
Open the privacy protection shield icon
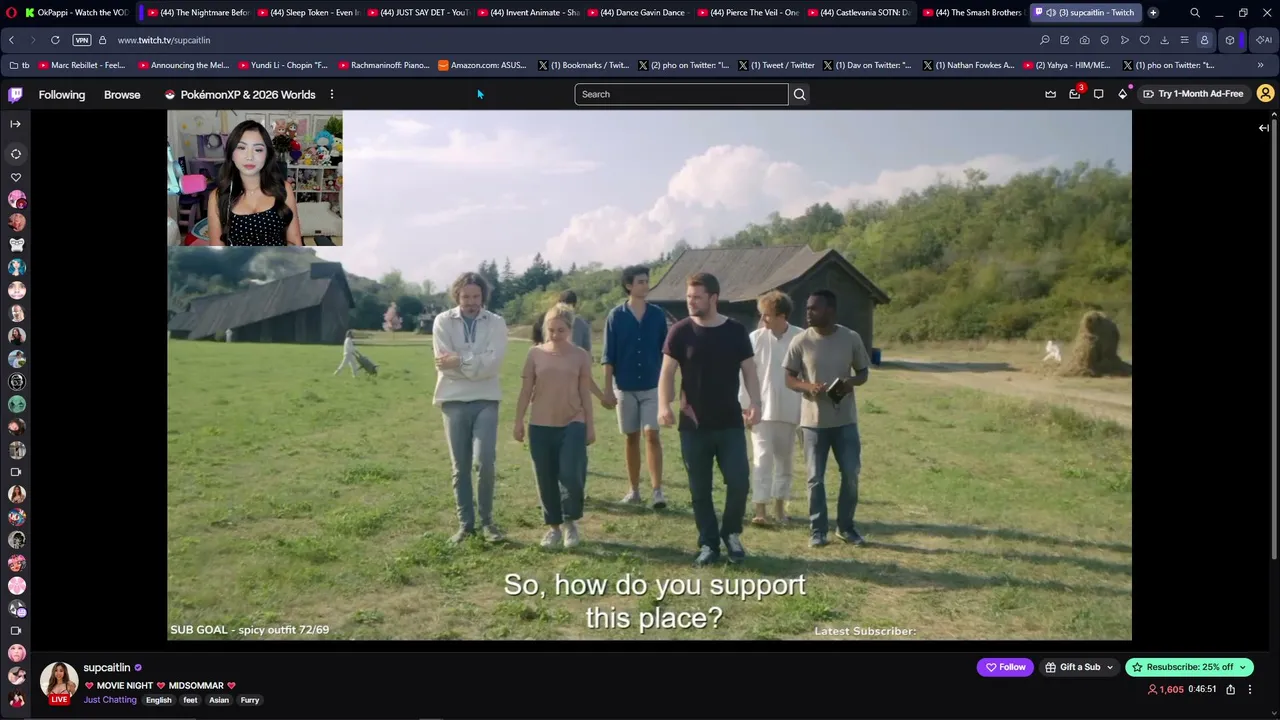(x=1104, y=40)
